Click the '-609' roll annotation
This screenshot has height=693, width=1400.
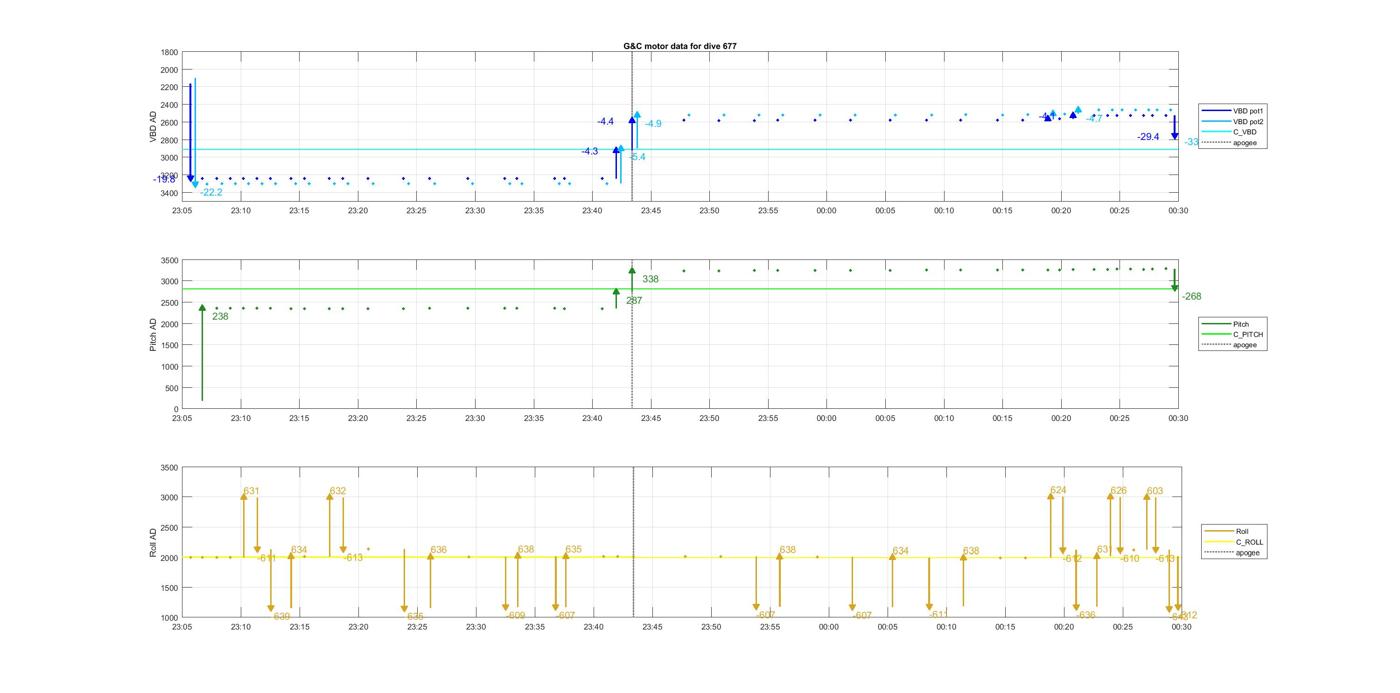click(515, 616)
